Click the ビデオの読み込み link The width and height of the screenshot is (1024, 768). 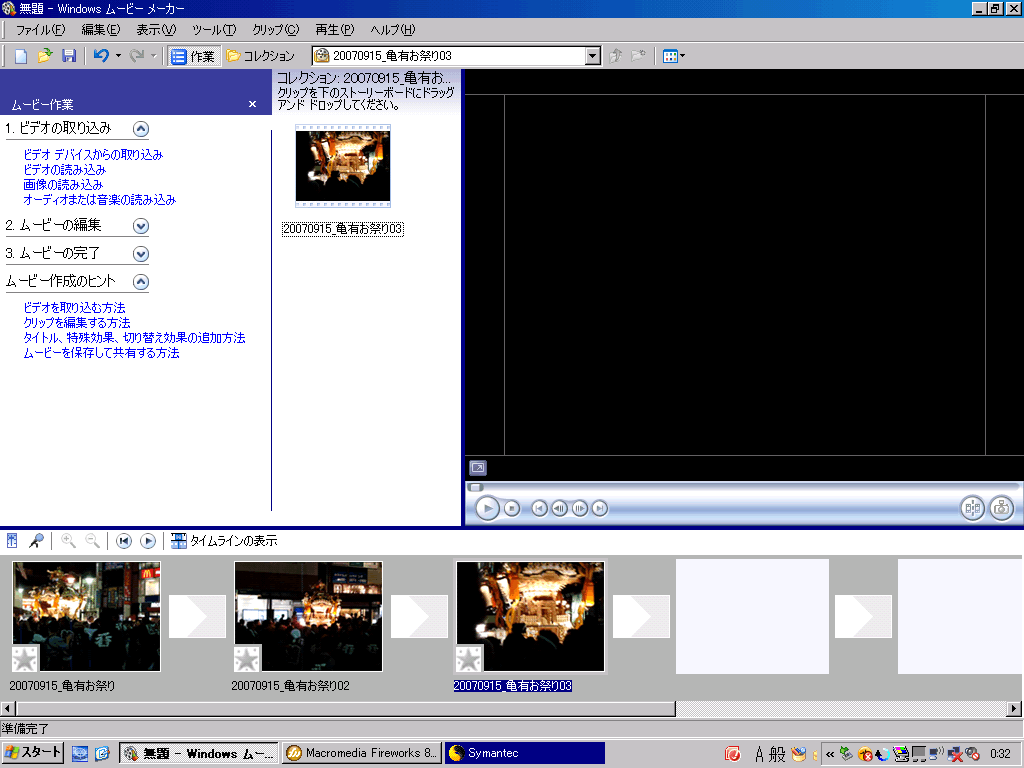[x=64, y=170]
